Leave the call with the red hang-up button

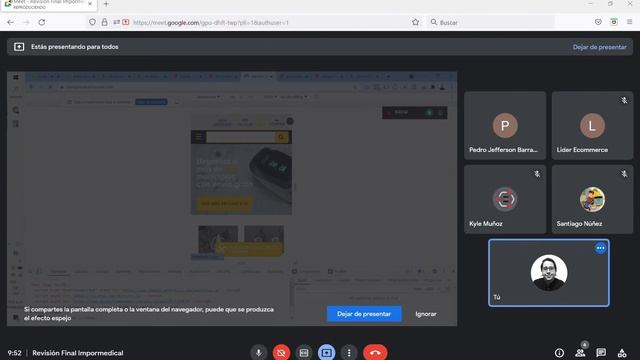[375, 352]
